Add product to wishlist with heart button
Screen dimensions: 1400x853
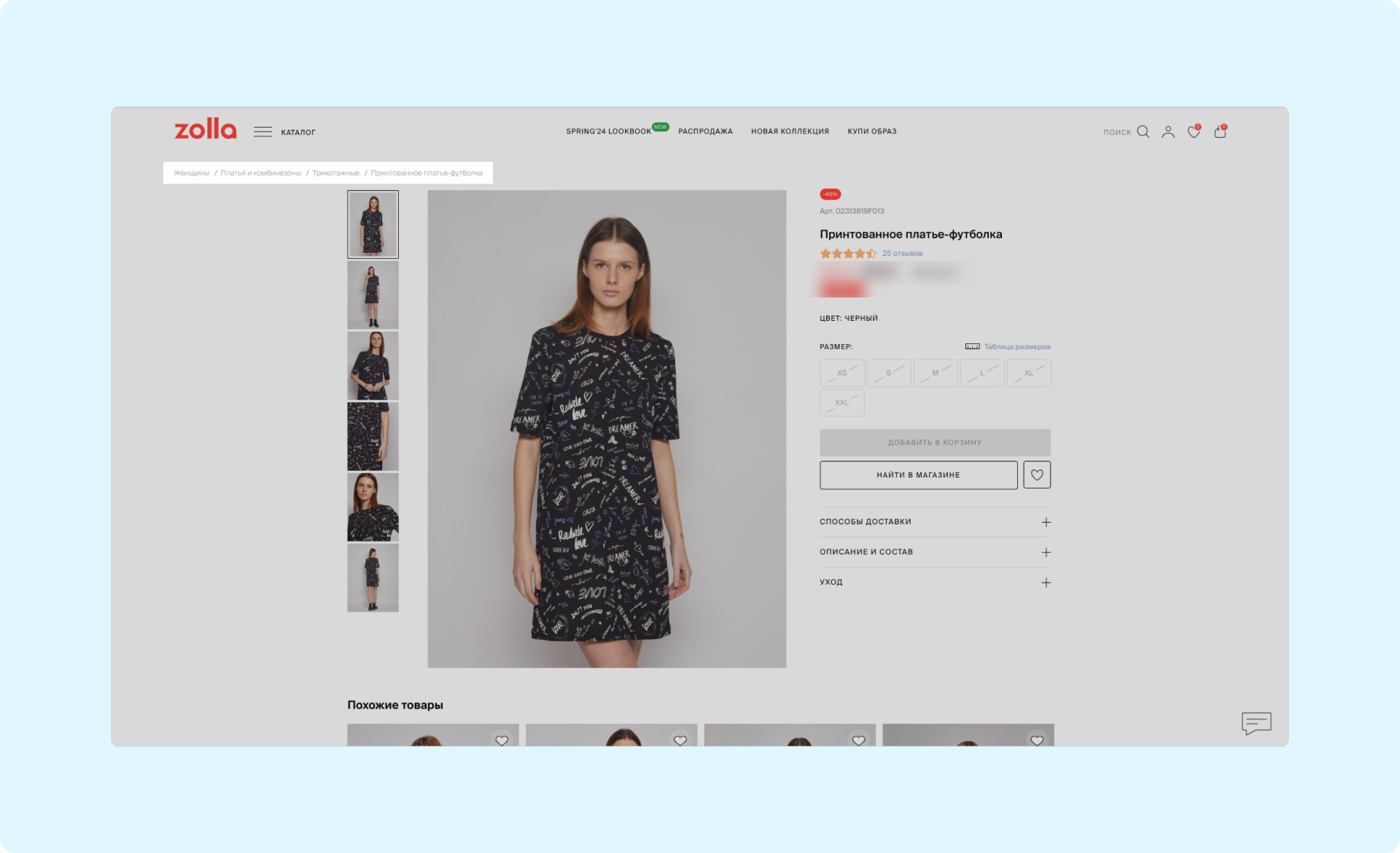click(1037, 475)
